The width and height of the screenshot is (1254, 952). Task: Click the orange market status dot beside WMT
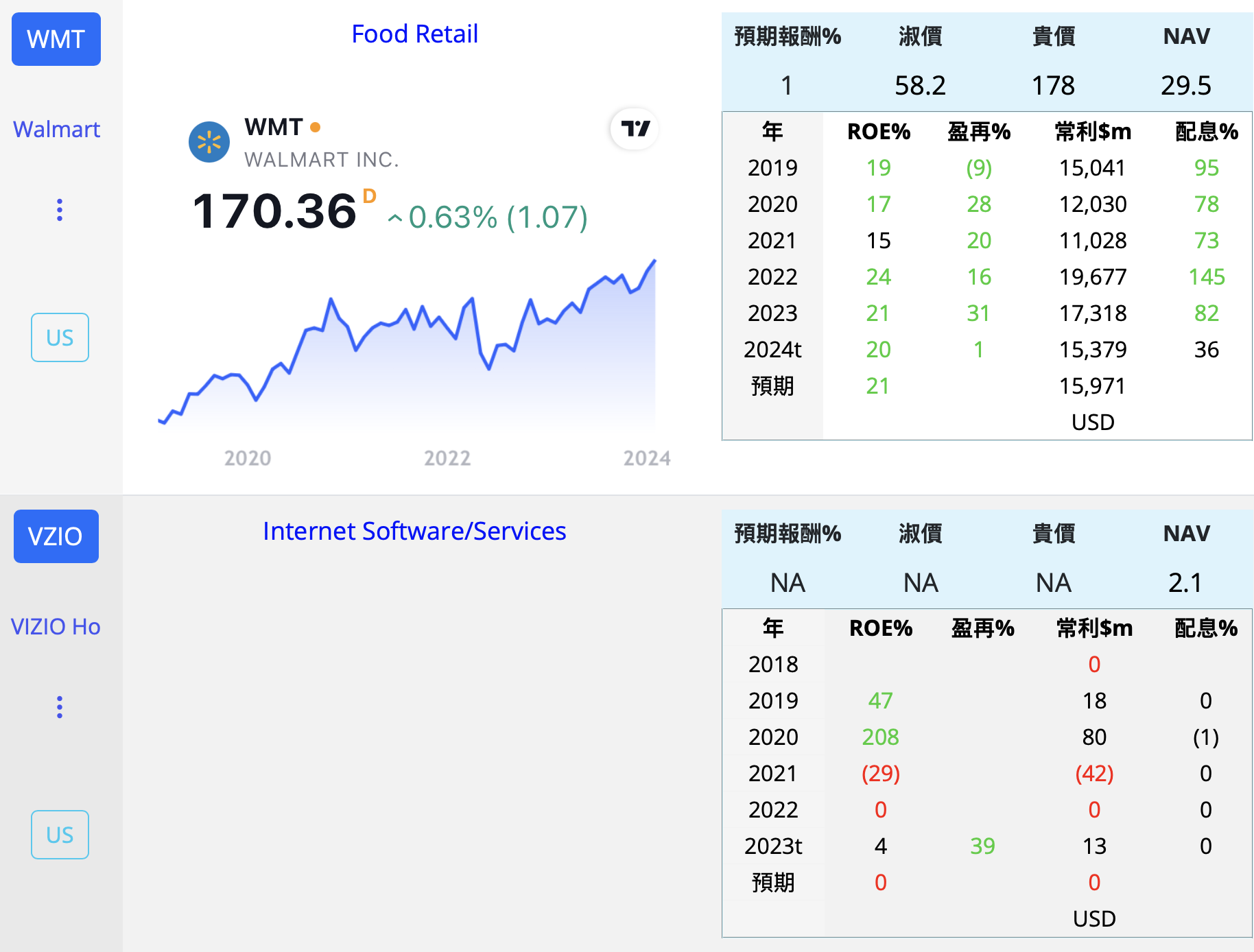pyautogui.click(x=316, y=127)
